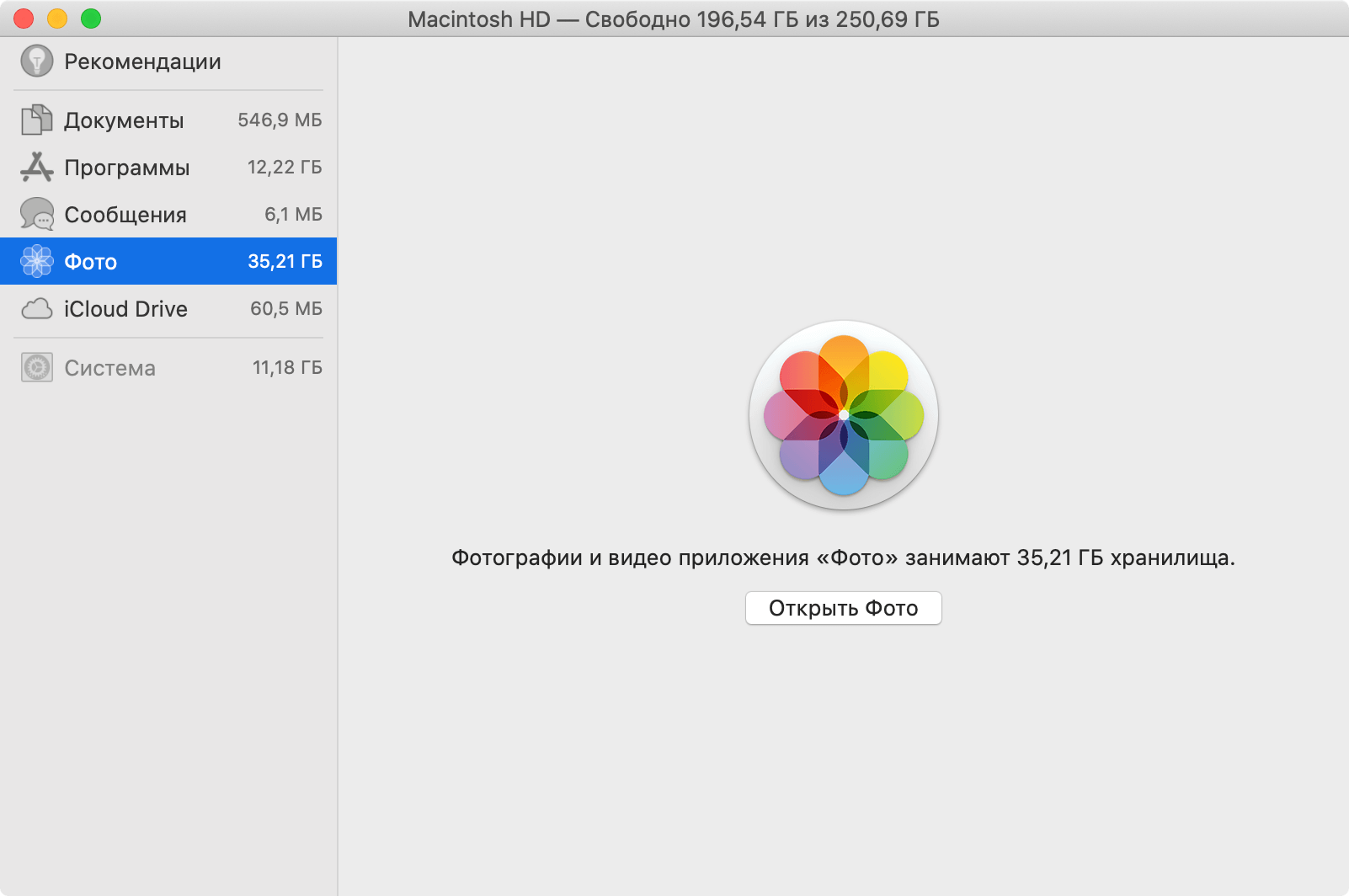
Task: Click the Документы document icon
Action: tap(36, 120)
